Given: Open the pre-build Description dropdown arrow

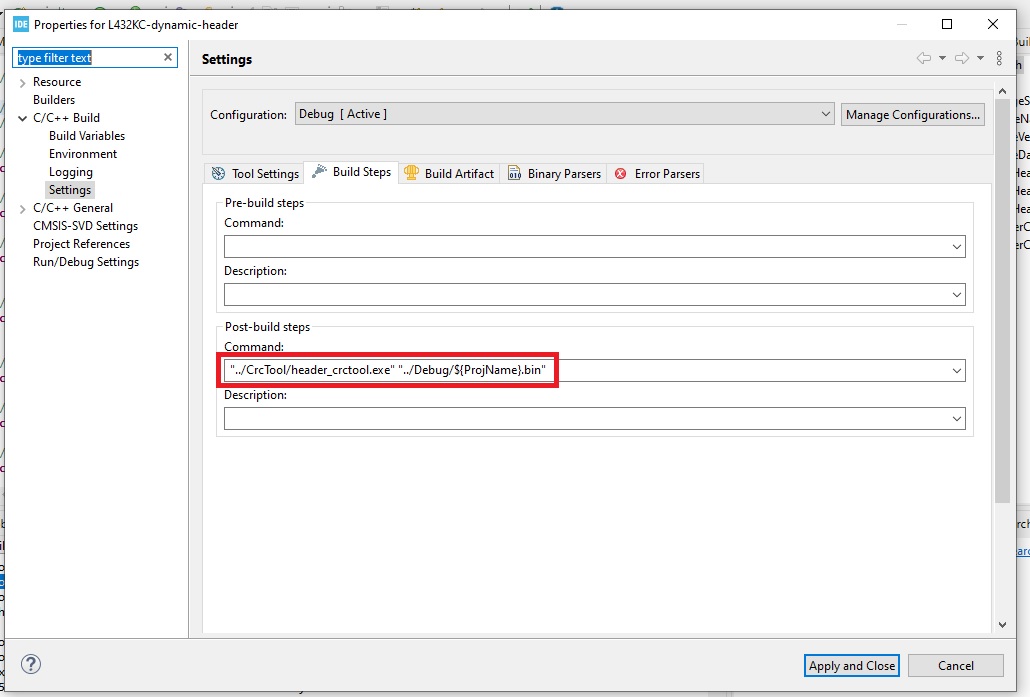Looking at the screenshot, I should pyautogui.click(x=957, y=295).
